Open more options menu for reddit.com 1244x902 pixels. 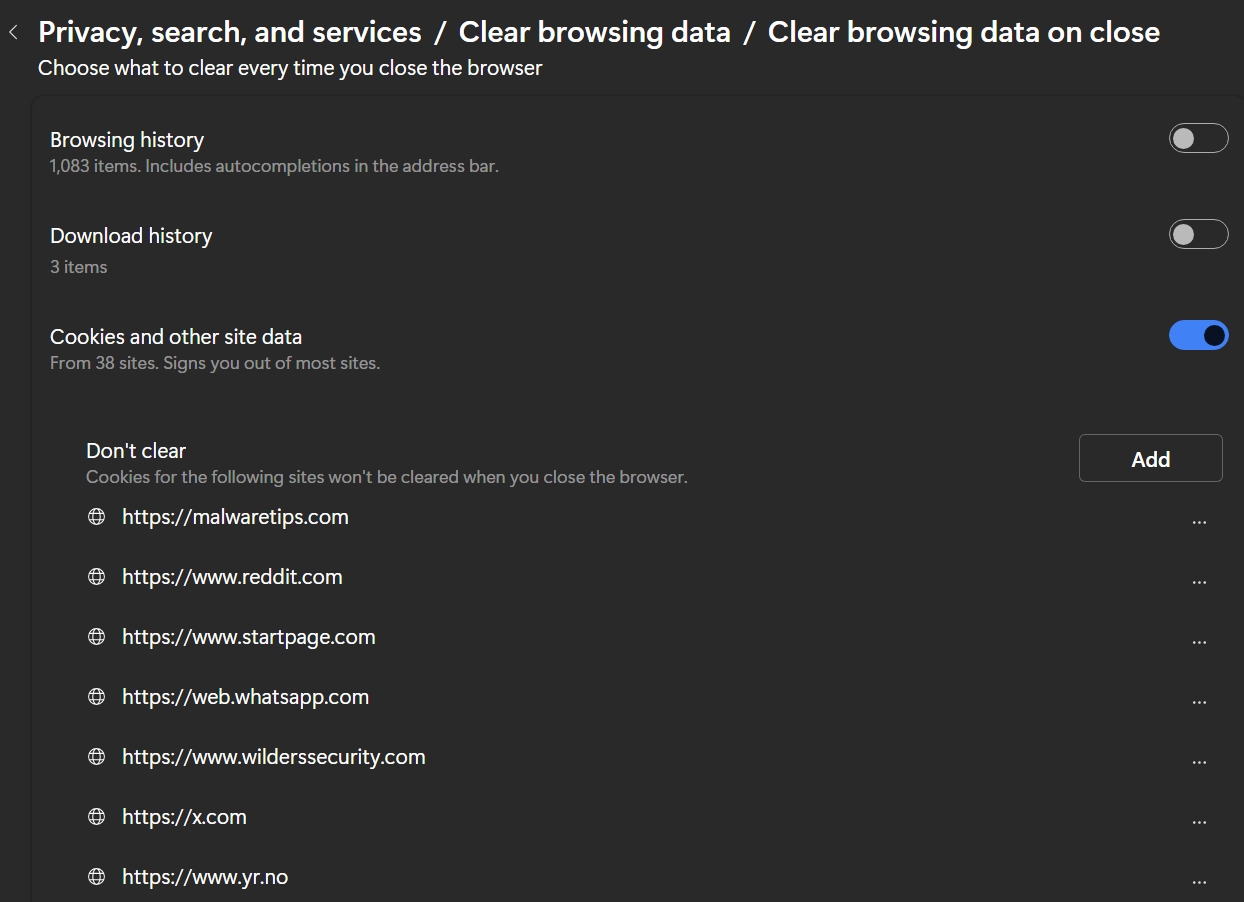(x=1199, y=582)
